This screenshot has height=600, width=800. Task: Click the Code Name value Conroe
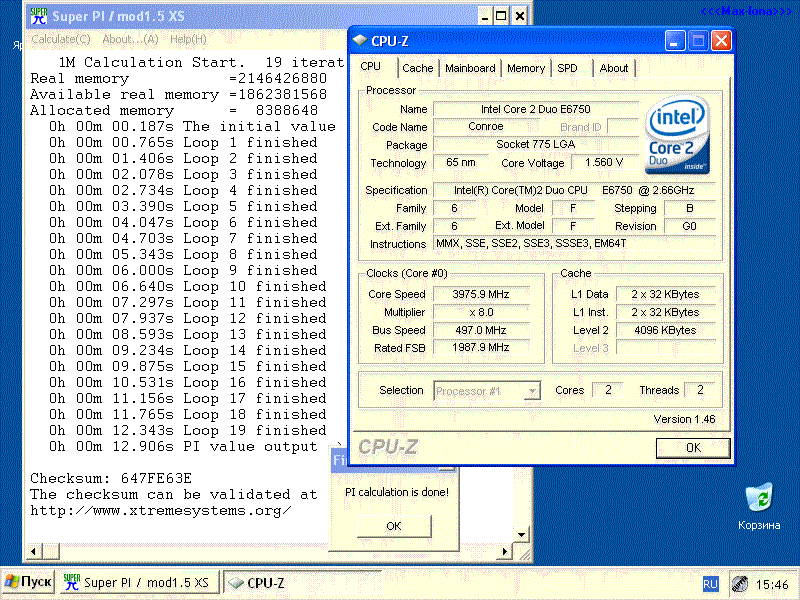coord(486,127)
